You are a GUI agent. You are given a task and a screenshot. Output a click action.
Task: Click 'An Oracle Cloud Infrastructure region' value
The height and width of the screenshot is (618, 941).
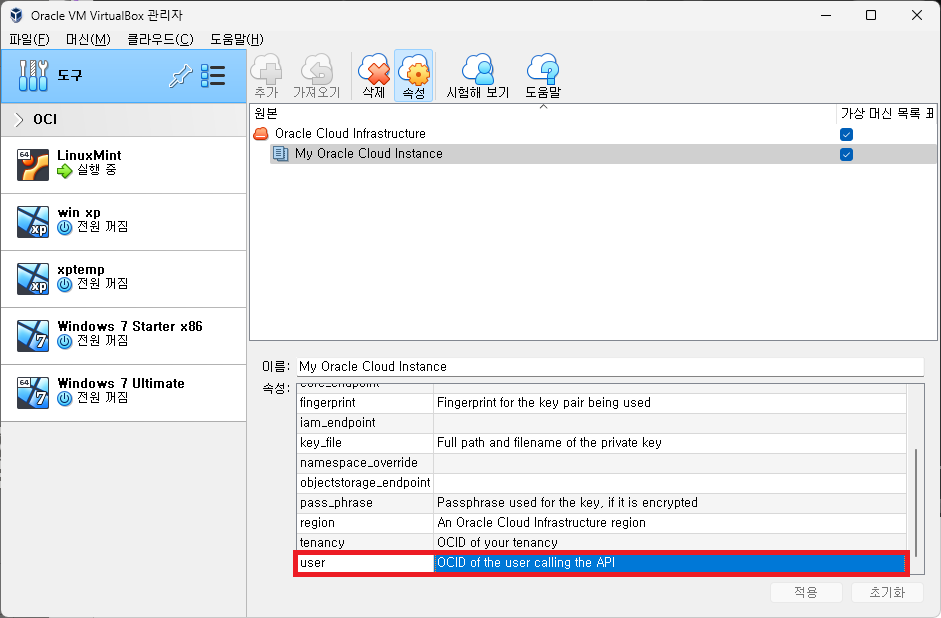541,523
